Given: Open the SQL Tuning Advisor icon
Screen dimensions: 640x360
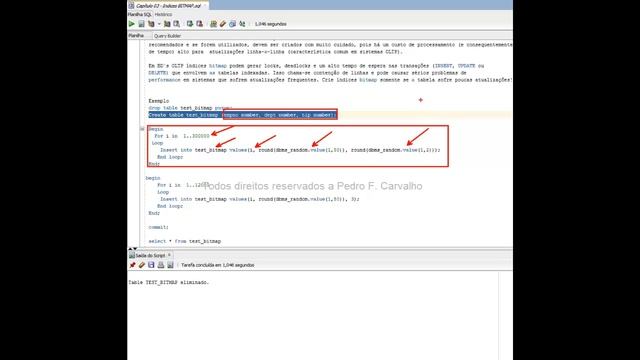Looking at the screenshot, I should pos(176,24).
